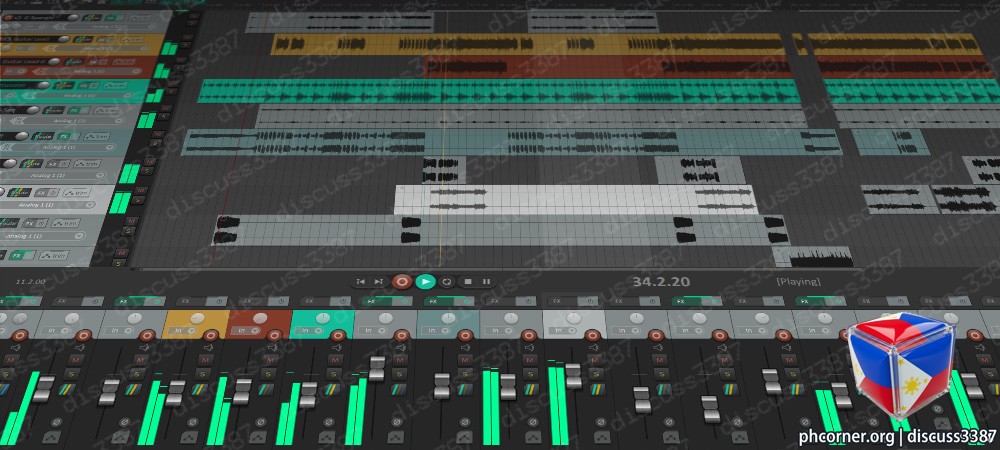Screen dimensions: 1000x450
Task: Open Analog input dropdown on red Guitar lead II track
Action: (89, 71)
